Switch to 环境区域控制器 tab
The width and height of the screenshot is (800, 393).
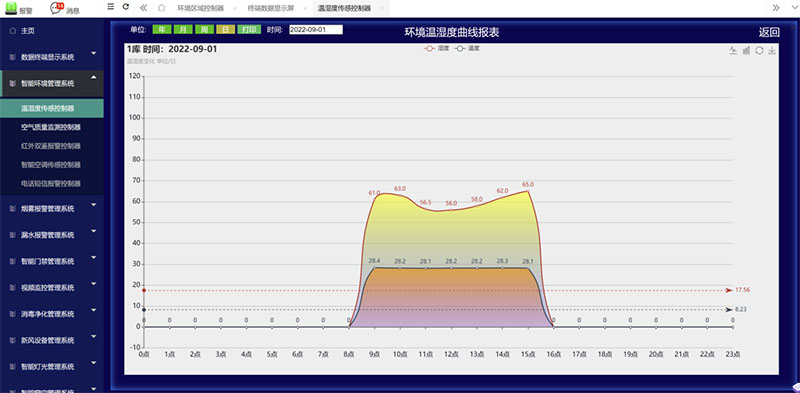click(x=200, y=8)
